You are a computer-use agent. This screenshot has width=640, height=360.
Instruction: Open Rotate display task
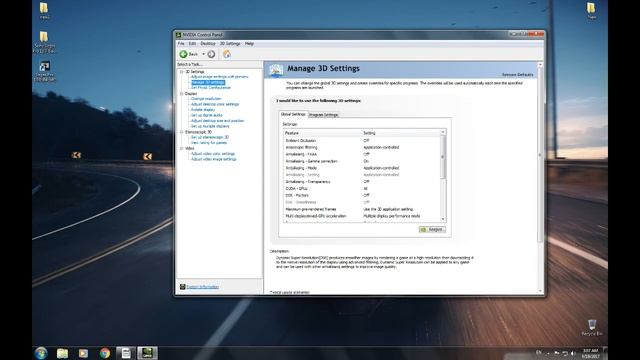pyautogui.click(x=202, y=110)
